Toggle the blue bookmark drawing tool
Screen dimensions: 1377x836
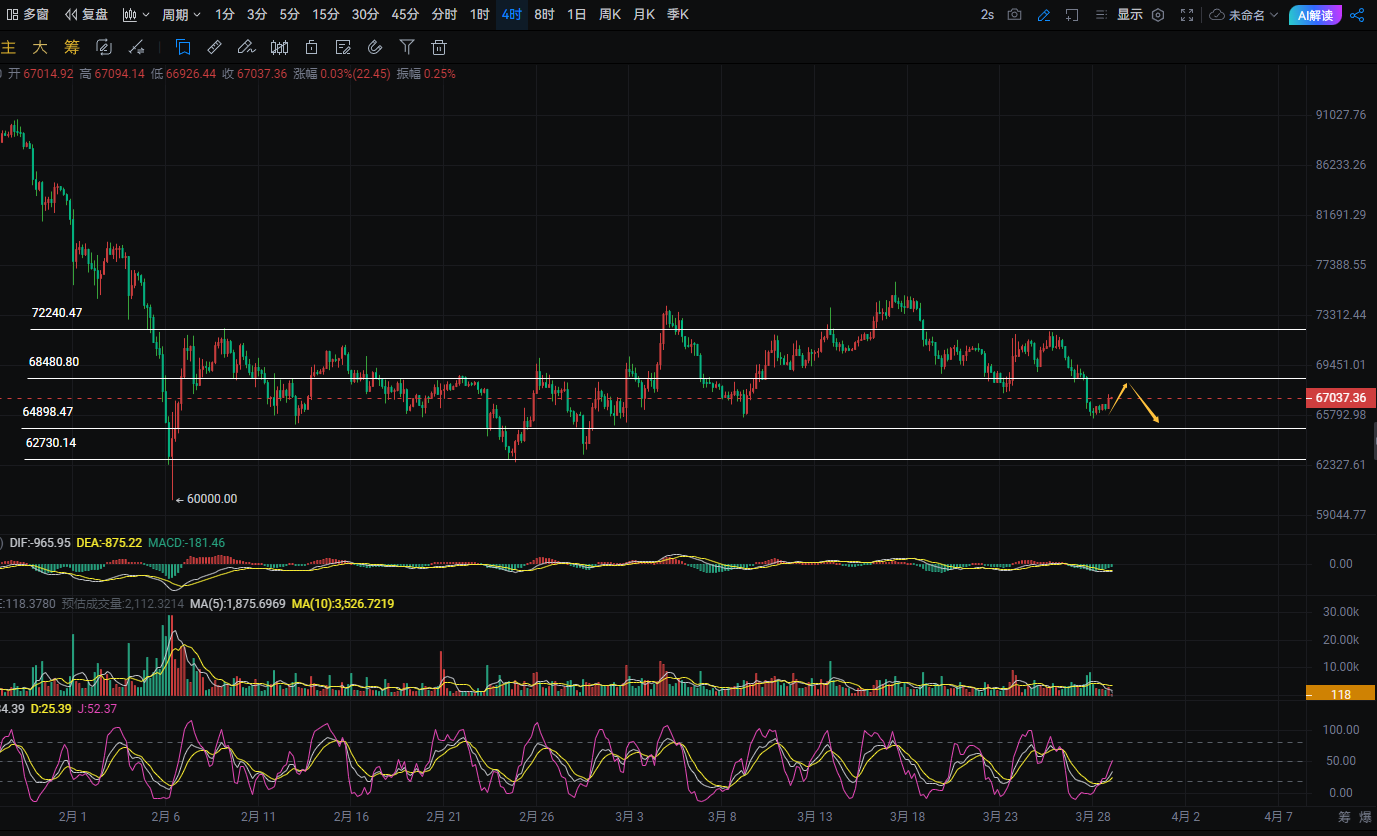click(183, 47)
